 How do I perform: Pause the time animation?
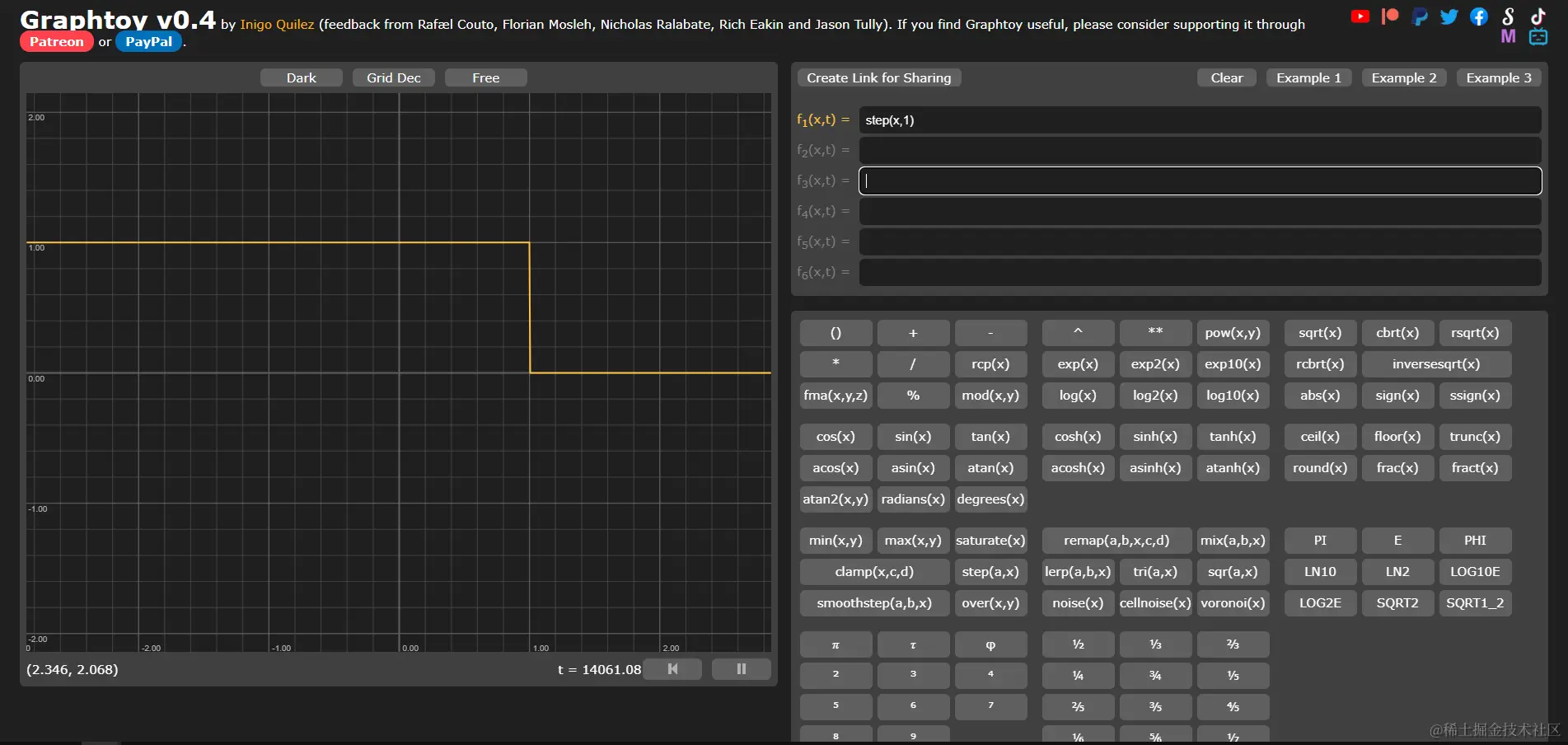tap(740, 669)
